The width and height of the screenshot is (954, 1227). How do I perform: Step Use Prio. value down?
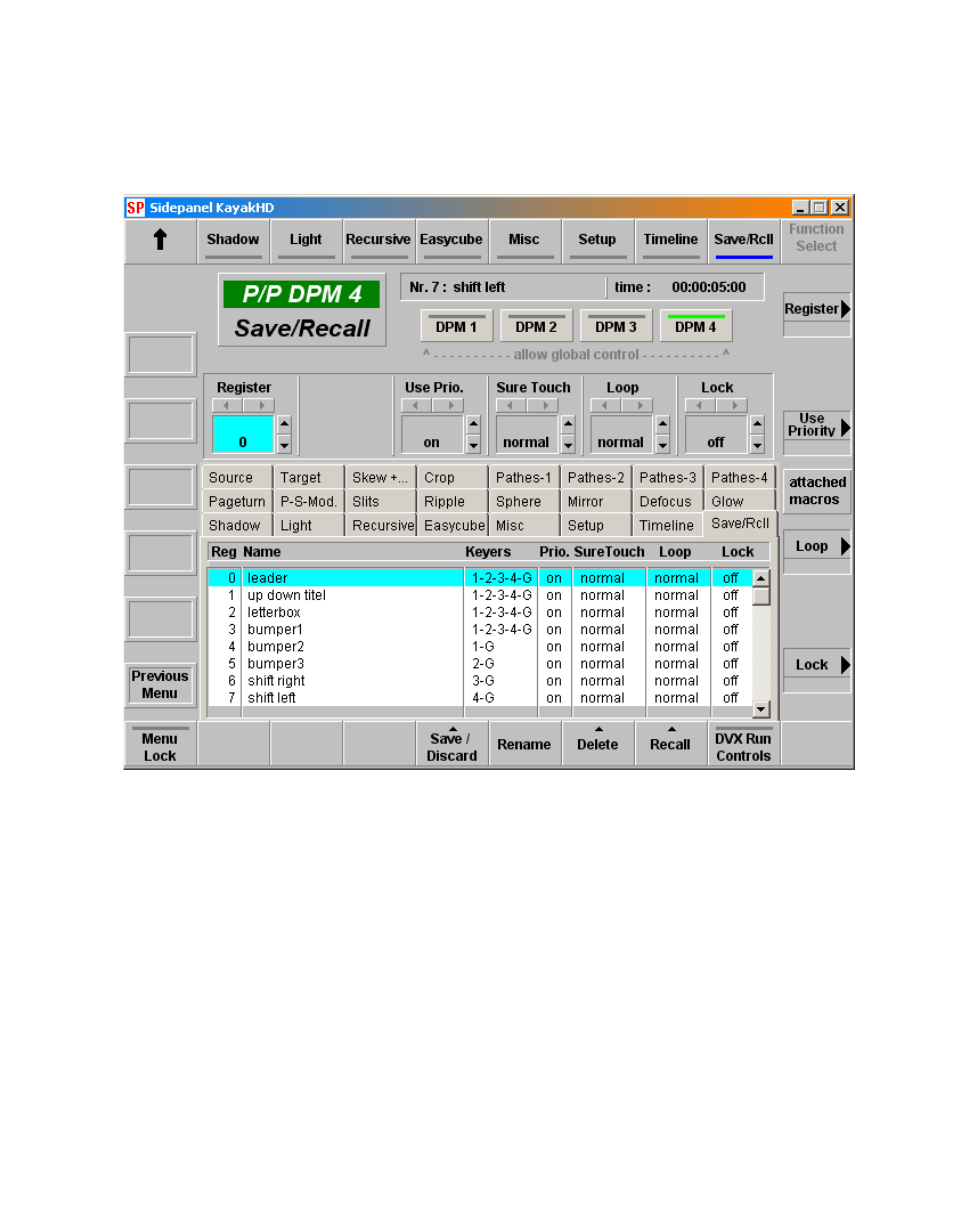473,443
